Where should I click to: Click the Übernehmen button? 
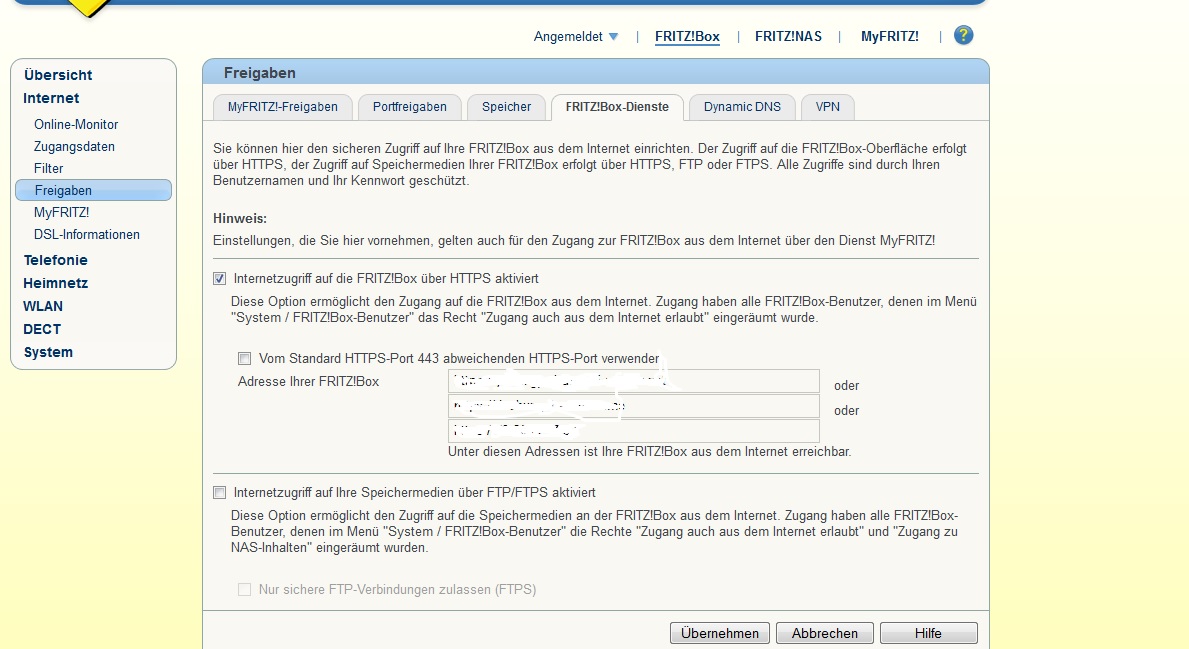click(x=720, y=633)
